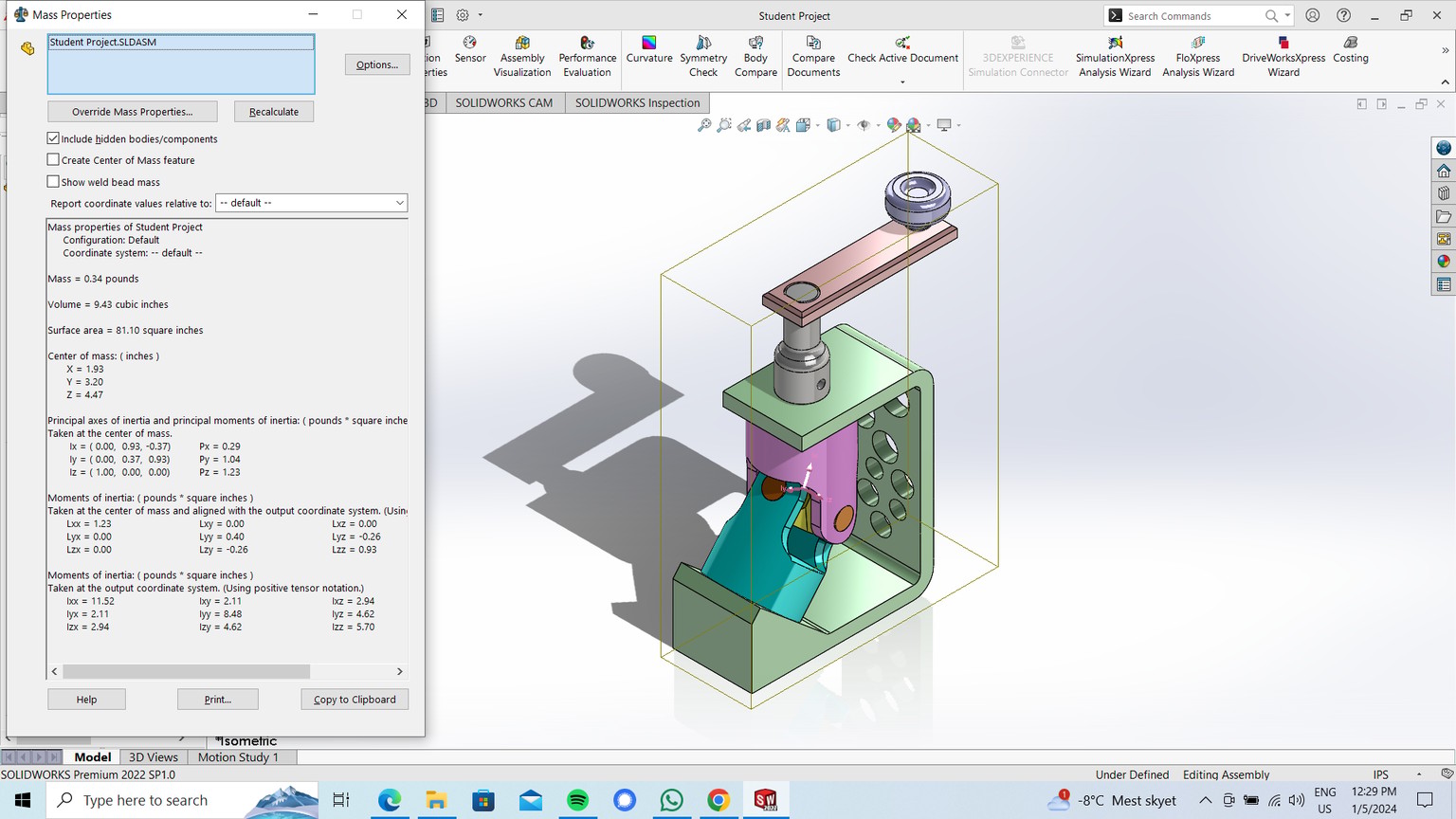Open File Explorer folder icon in task pane
The height and width of the screenshot is (819, 1456).
coord(1444,216)
